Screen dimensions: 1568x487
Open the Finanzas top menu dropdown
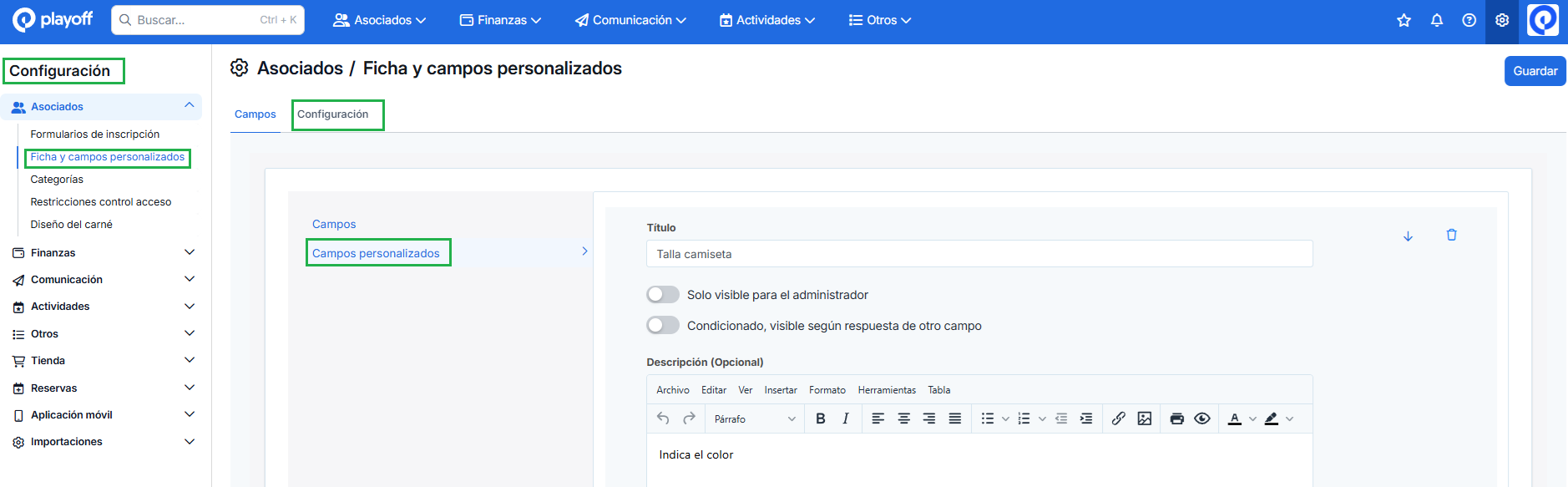[x=500, y=20]
